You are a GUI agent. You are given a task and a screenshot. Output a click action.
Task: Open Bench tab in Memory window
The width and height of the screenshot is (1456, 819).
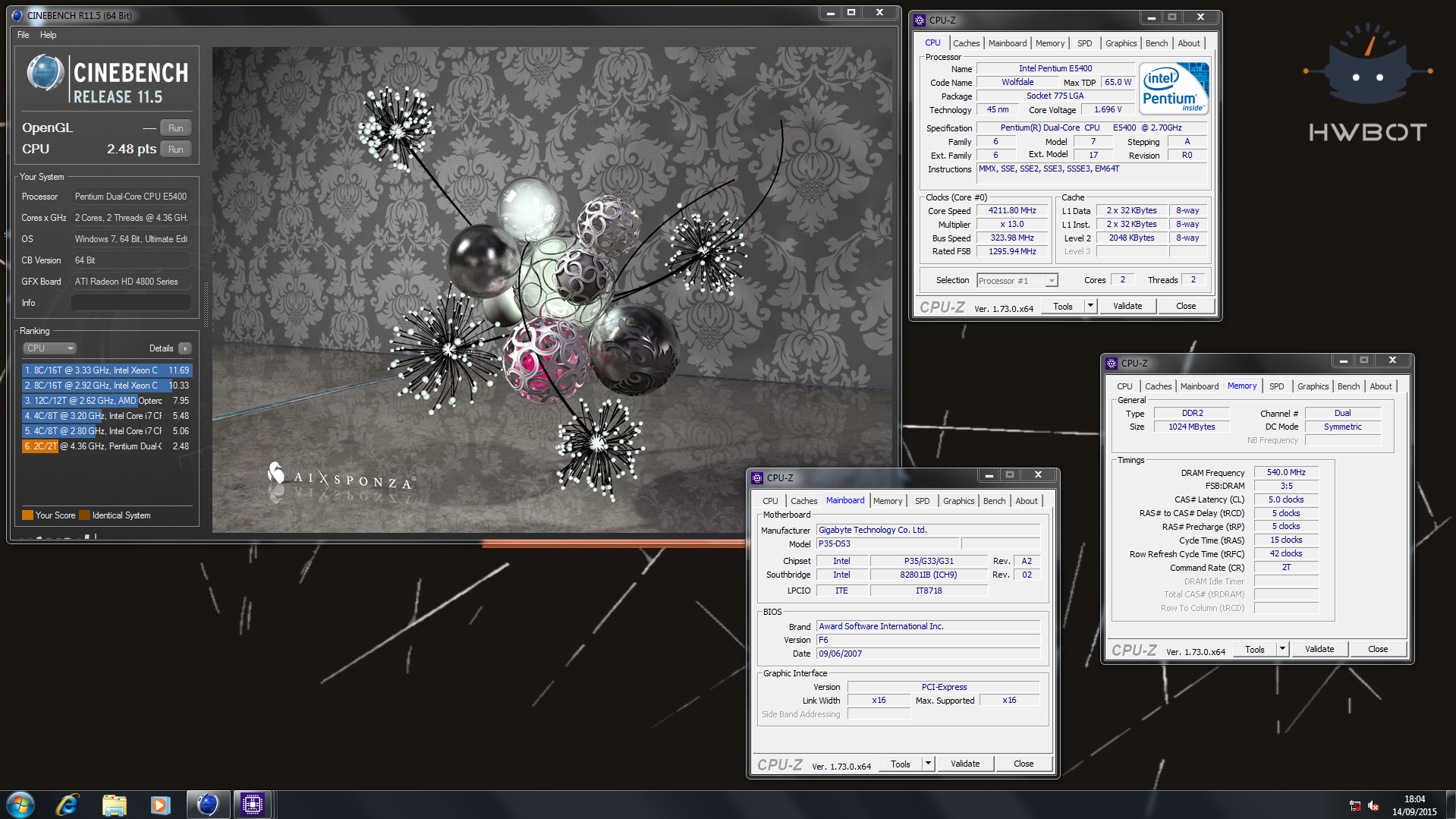(1348, 386)
